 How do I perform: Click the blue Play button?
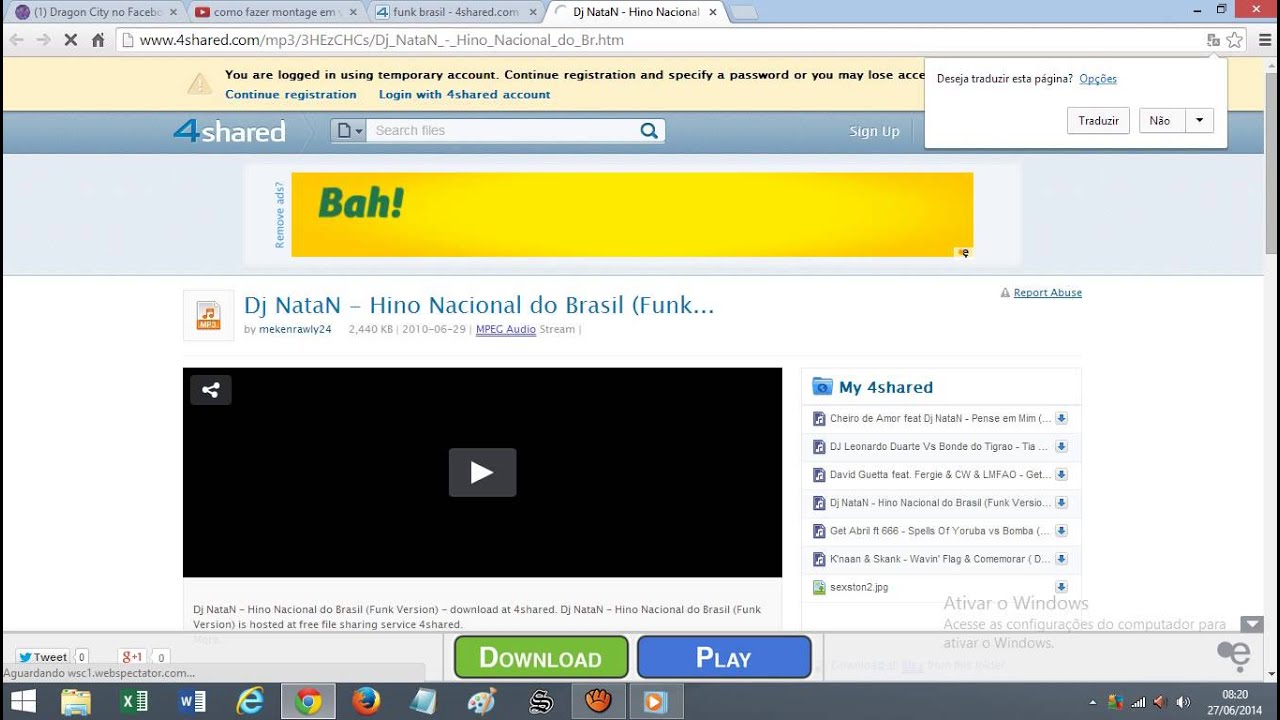pyautogui.click(x=724, y=657)
